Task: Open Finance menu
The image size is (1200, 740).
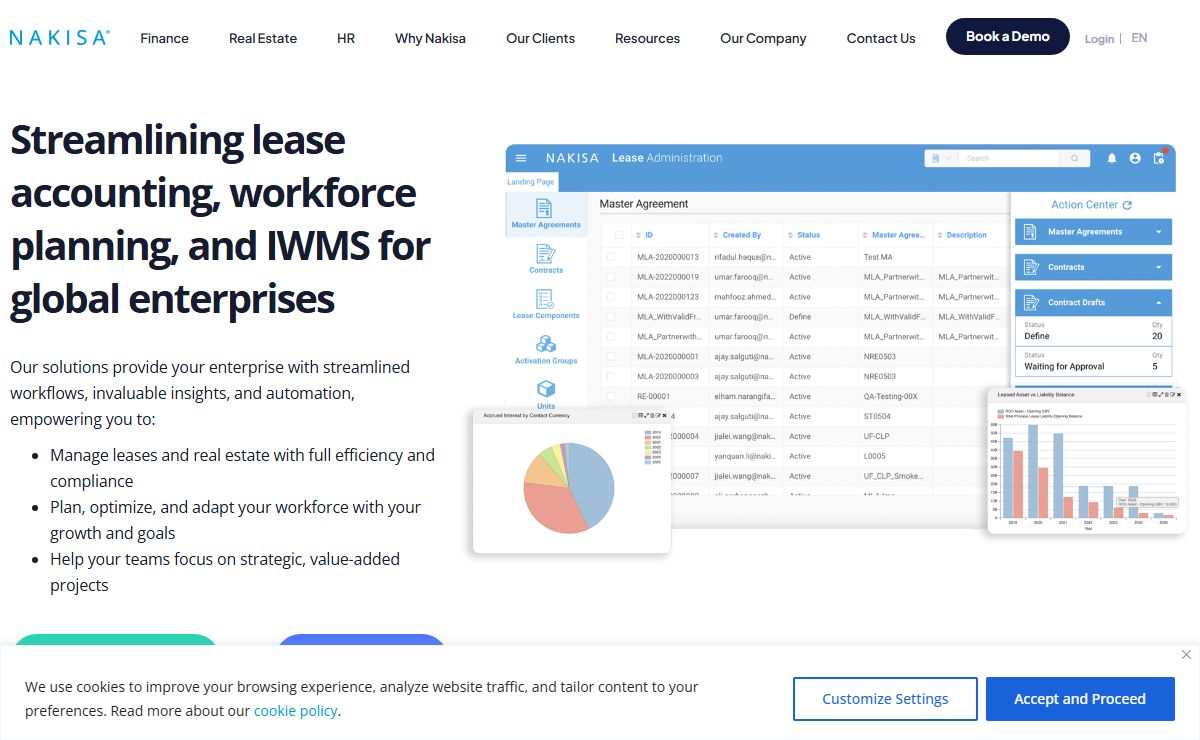Action: click(164, 38)
